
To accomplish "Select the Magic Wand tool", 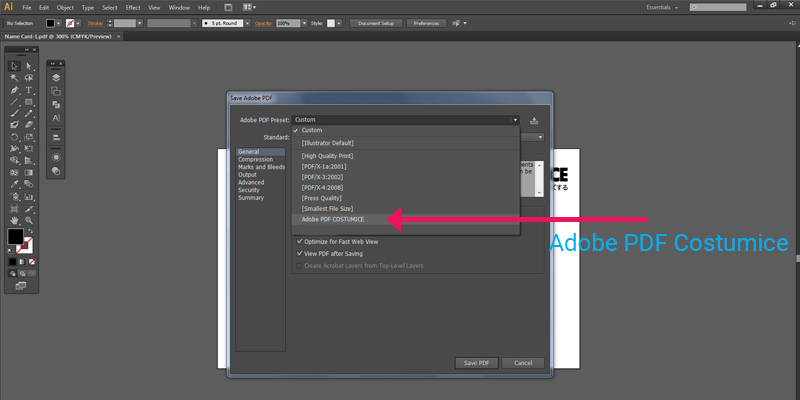I will pos(14,78).
